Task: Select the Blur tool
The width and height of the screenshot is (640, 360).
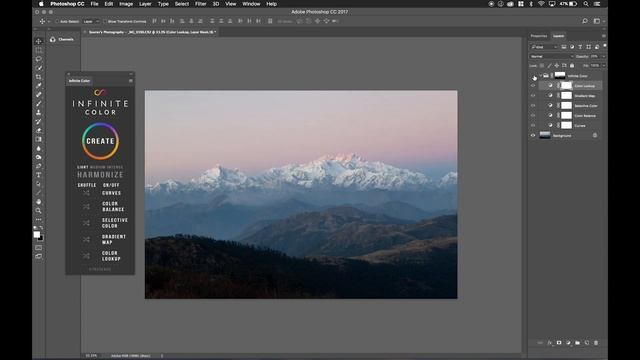Action: point(39,149)
